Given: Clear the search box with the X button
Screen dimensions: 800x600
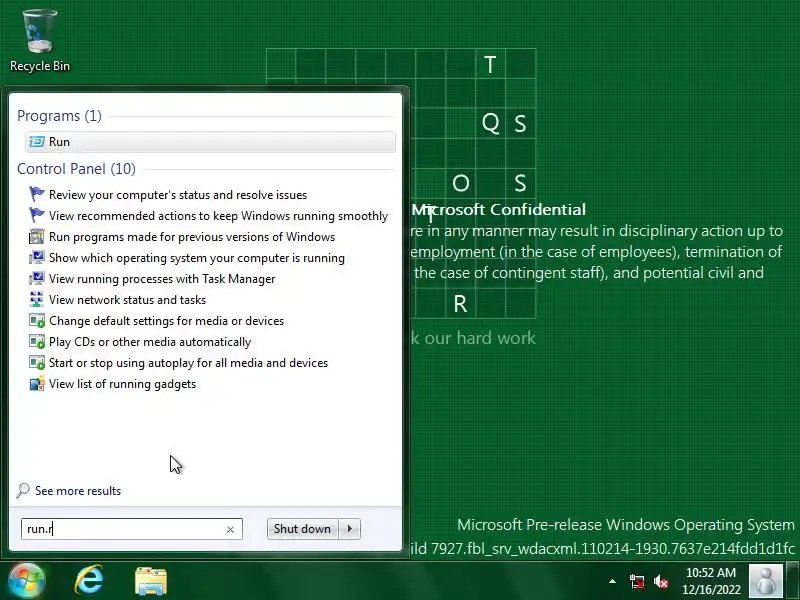Looking at the screenshot, I should tap(230, 530).
